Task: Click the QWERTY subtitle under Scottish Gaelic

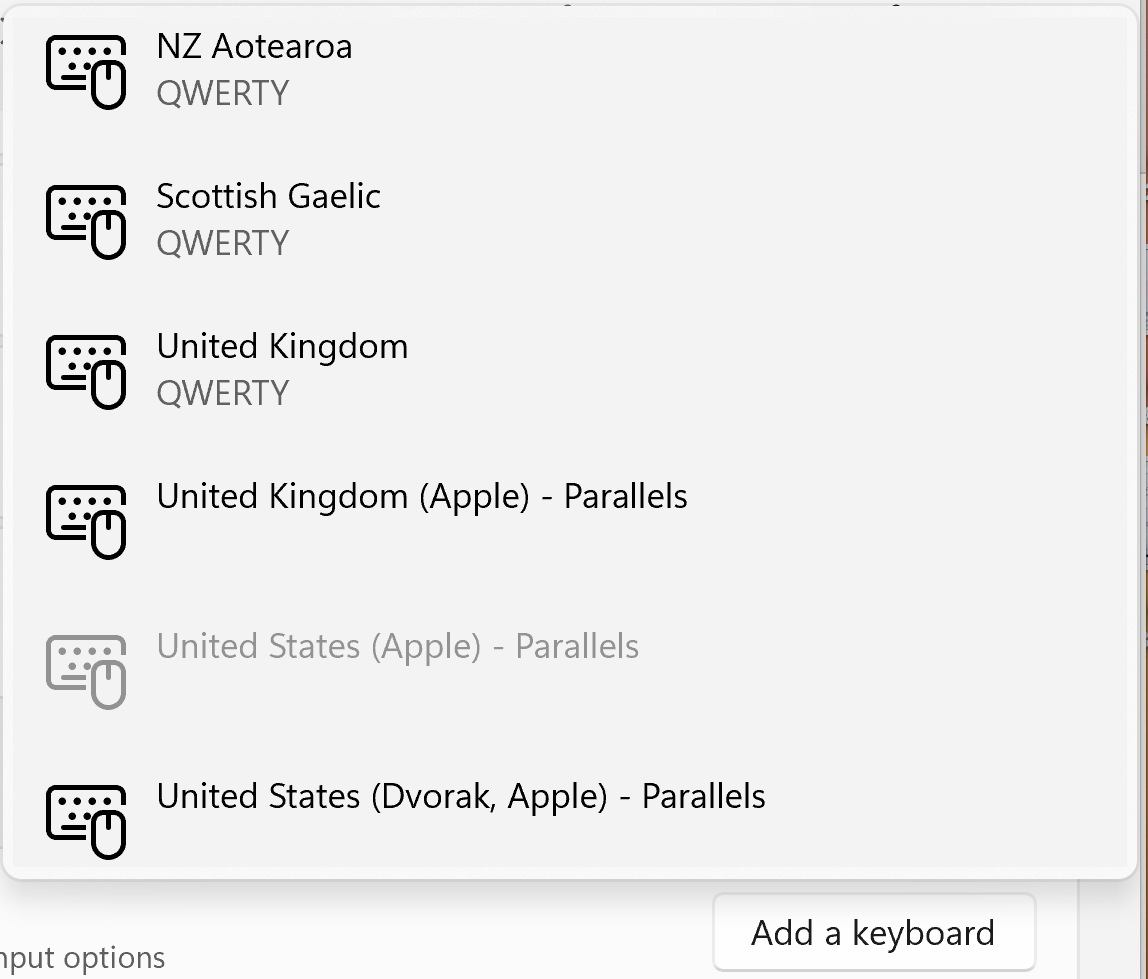Action: tap(222, 242)
